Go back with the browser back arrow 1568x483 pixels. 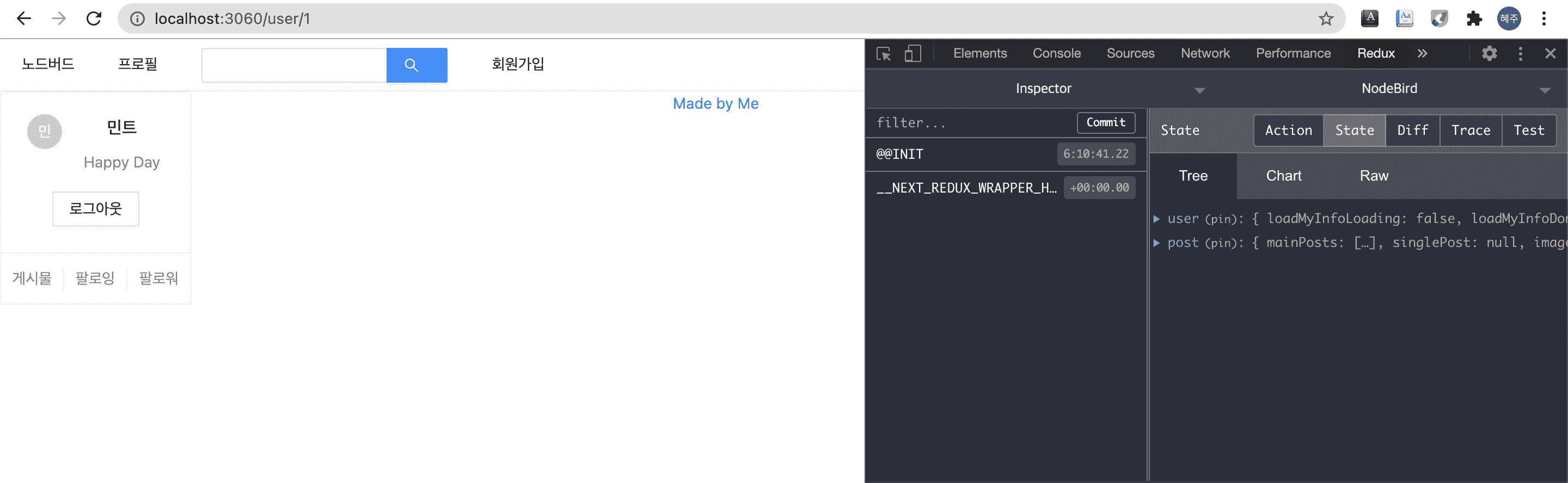(24, 18)
